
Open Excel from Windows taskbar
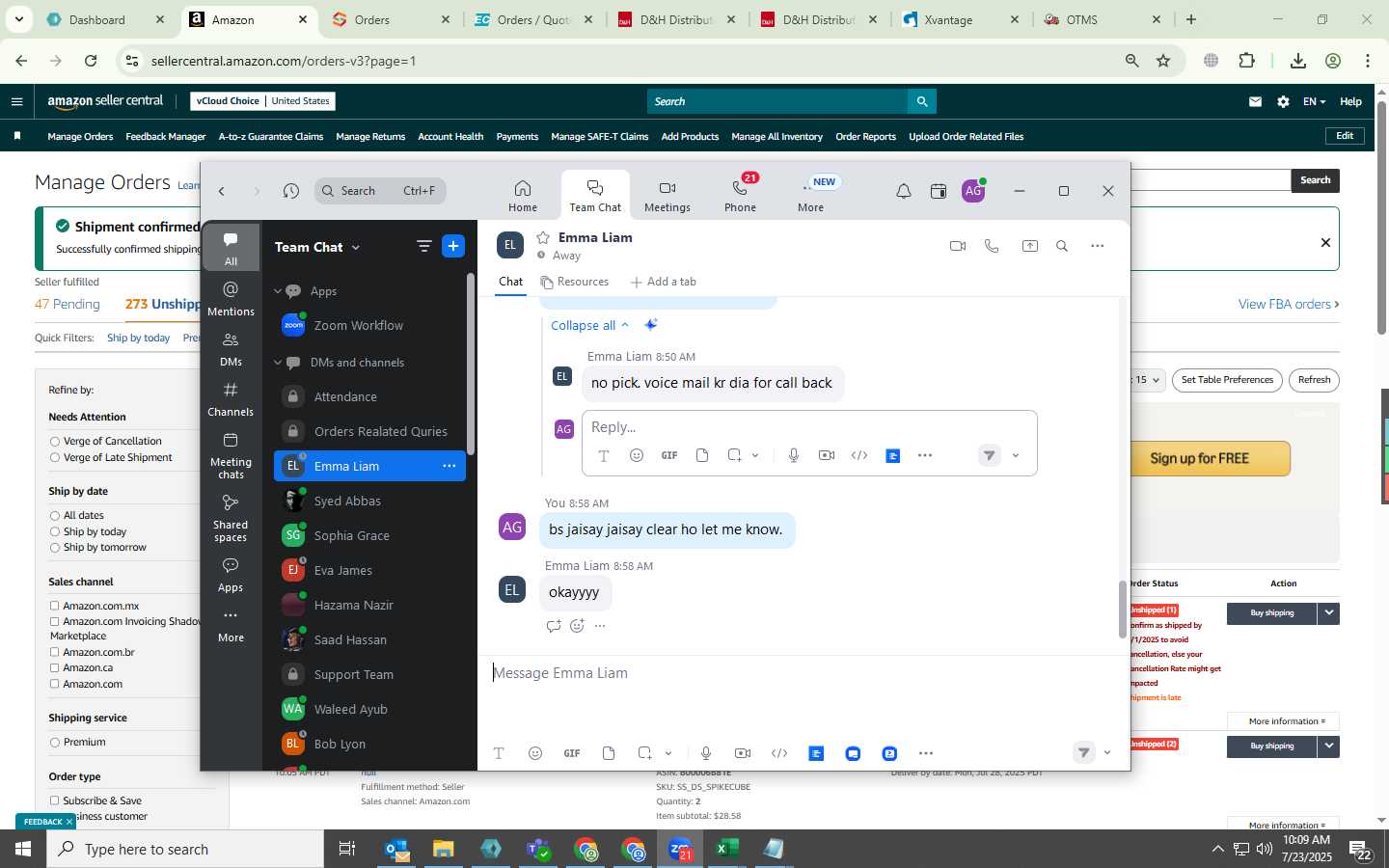727,849
